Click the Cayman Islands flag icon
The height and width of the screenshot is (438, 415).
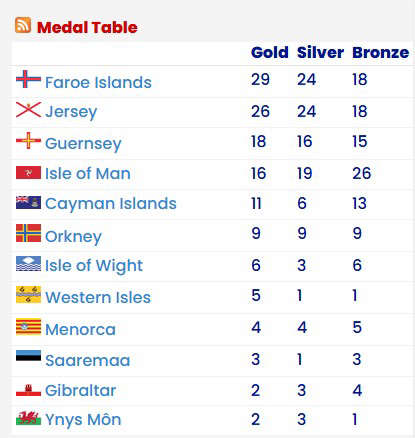coord(28,203)
